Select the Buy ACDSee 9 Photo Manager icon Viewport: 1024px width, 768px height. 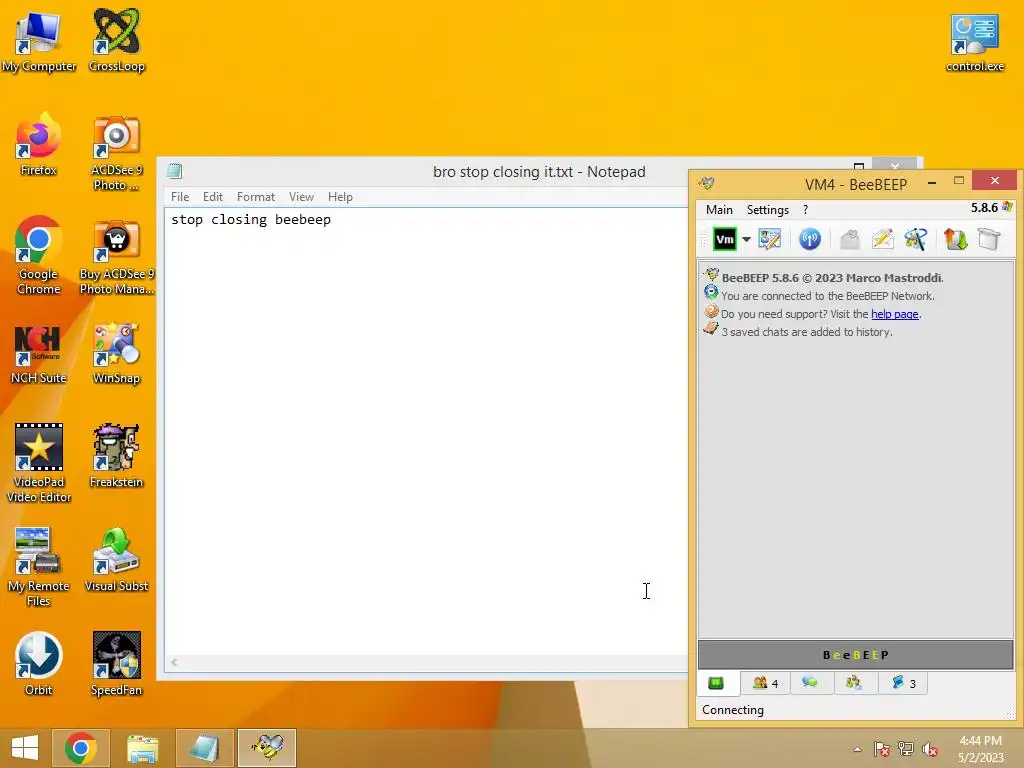tap(116, 257)
